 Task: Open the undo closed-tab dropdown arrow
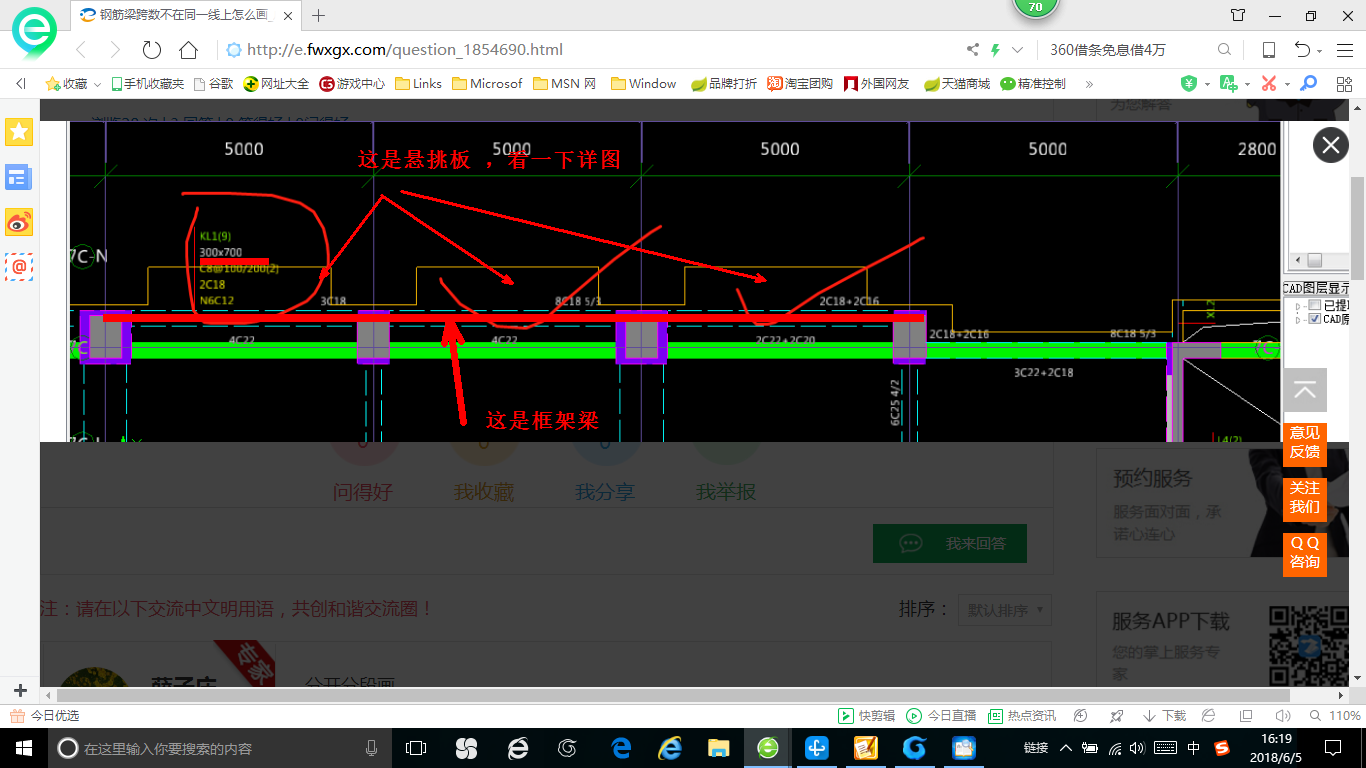1319,51
